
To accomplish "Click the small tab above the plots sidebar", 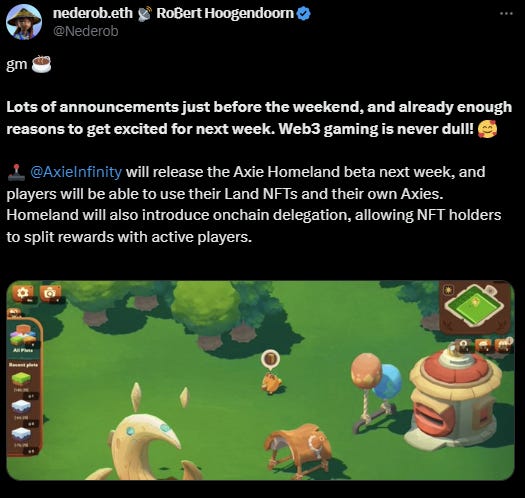I will (x=14, y=313).
